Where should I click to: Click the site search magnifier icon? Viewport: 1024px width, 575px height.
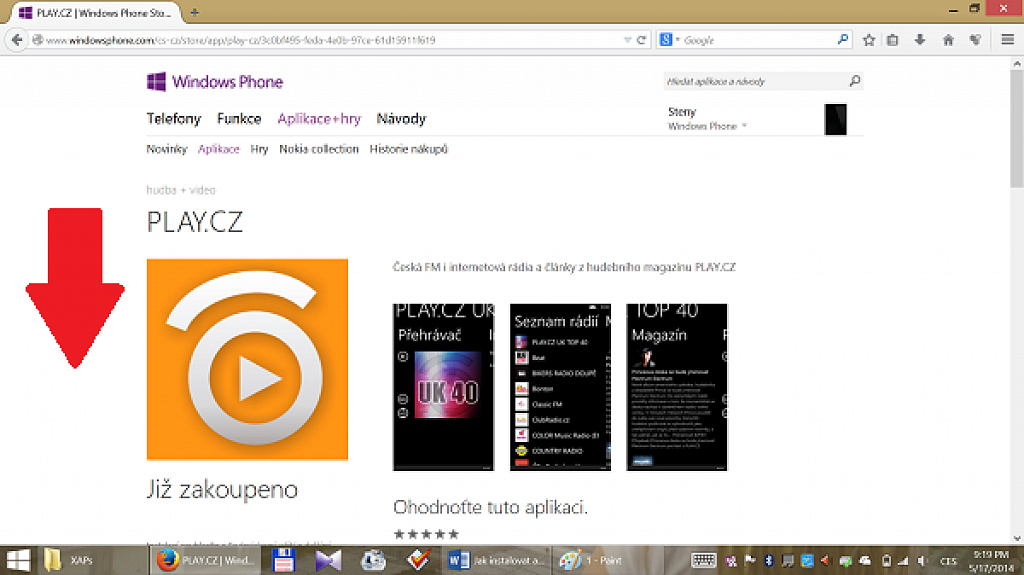854,81
